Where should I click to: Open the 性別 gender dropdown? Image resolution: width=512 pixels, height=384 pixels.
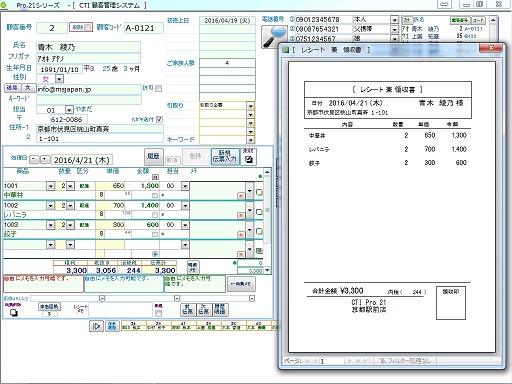tap(59, 79)
